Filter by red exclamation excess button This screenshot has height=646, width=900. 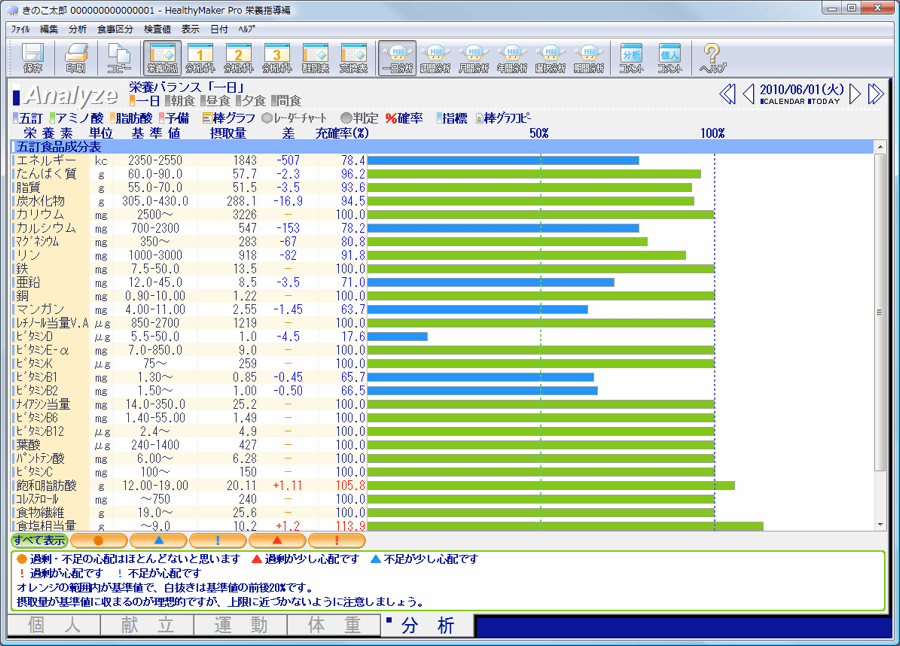pos(337,540)
